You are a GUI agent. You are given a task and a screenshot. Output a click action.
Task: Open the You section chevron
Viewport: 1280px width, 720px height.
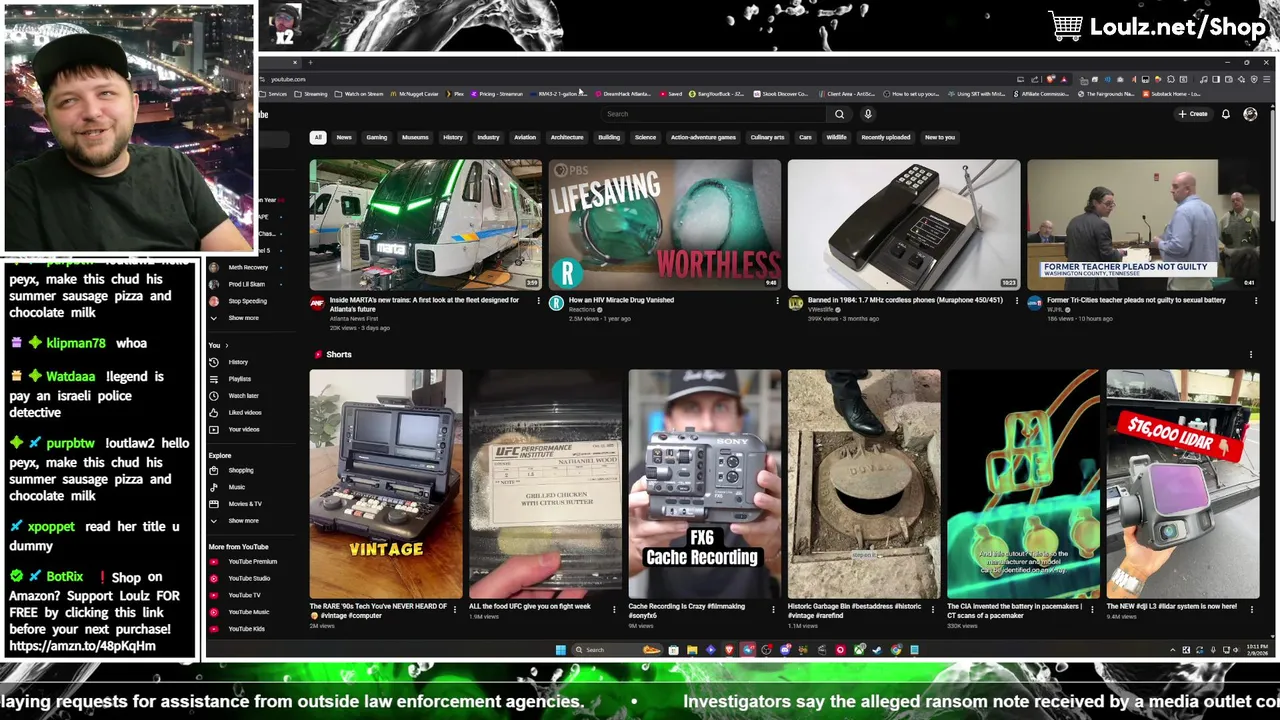tap(226, 345)
